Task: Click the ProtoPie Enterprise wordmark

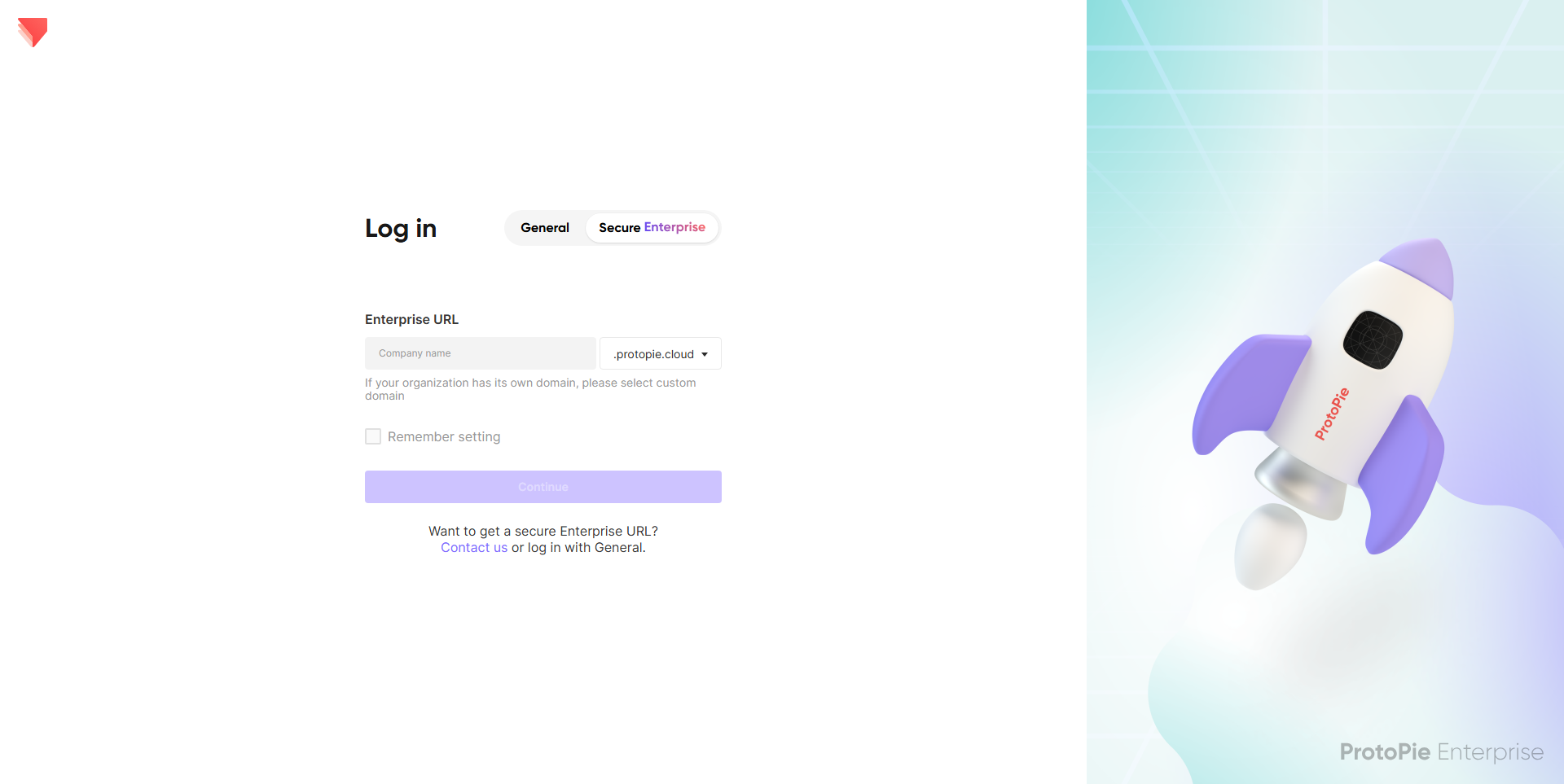Action: 1441,751
